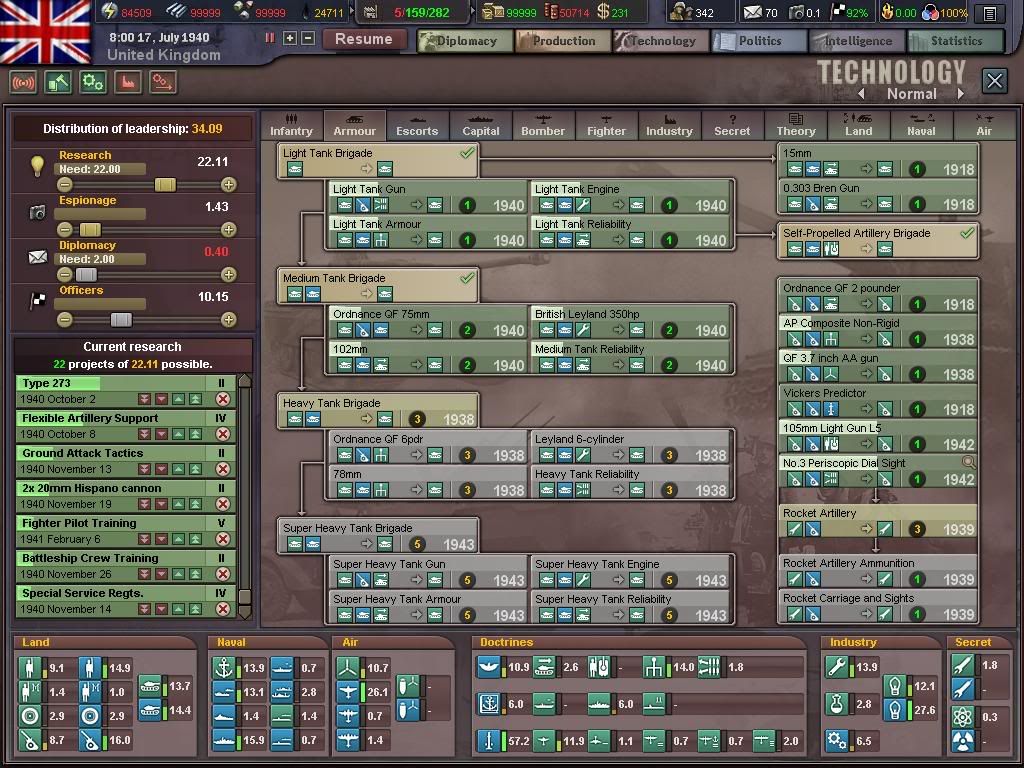Select the Heavy Tank Brigade technology
1024x768 pixels.
point(378,411)
